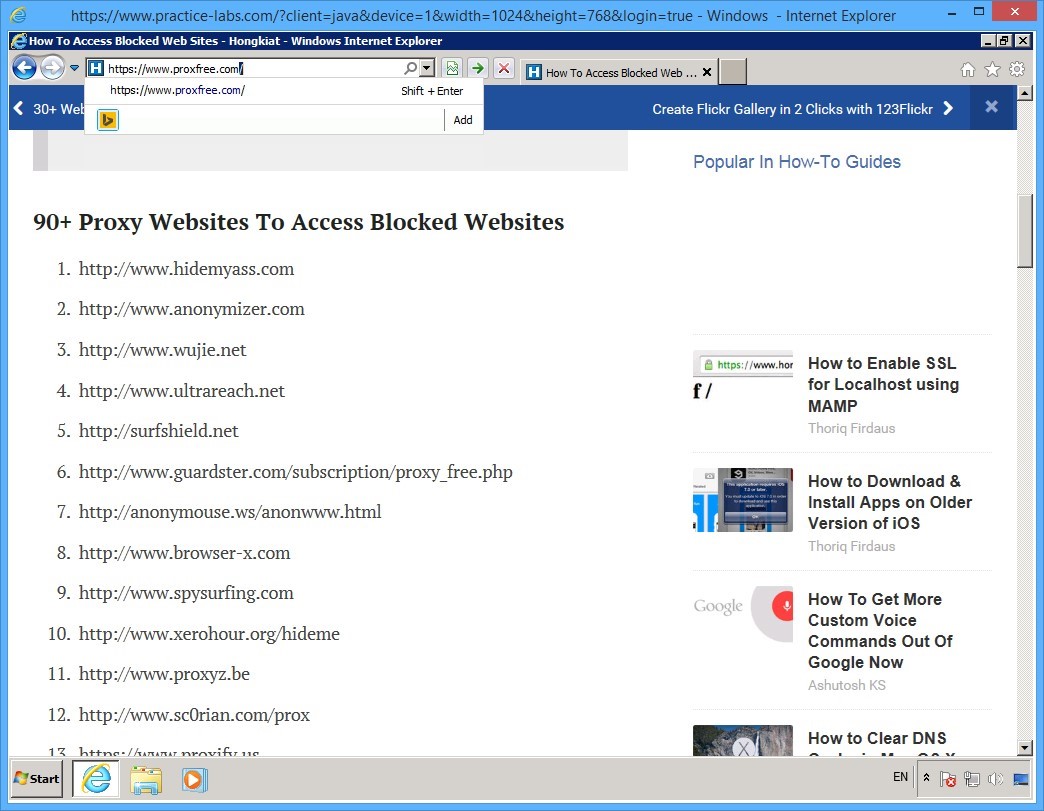Open Windows Media Player from taskbar
This screenshot has width=1044, height=811.
194,778
